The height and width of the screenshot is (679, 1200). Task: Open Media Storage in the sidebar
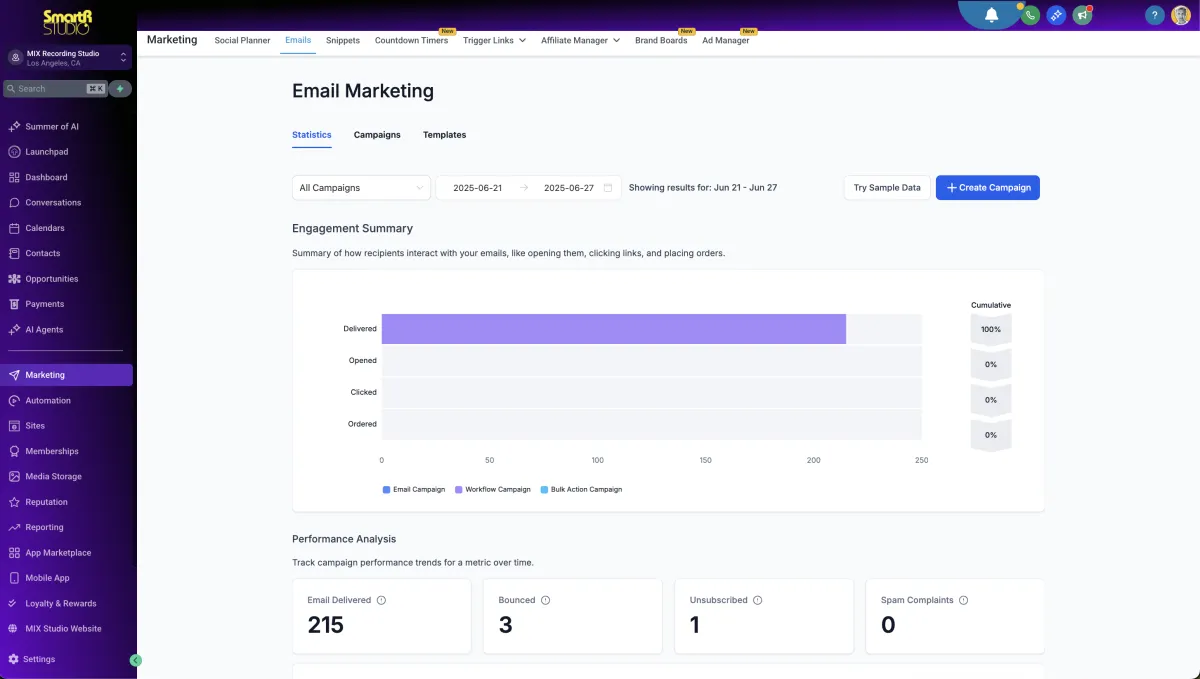click(52, 476)
